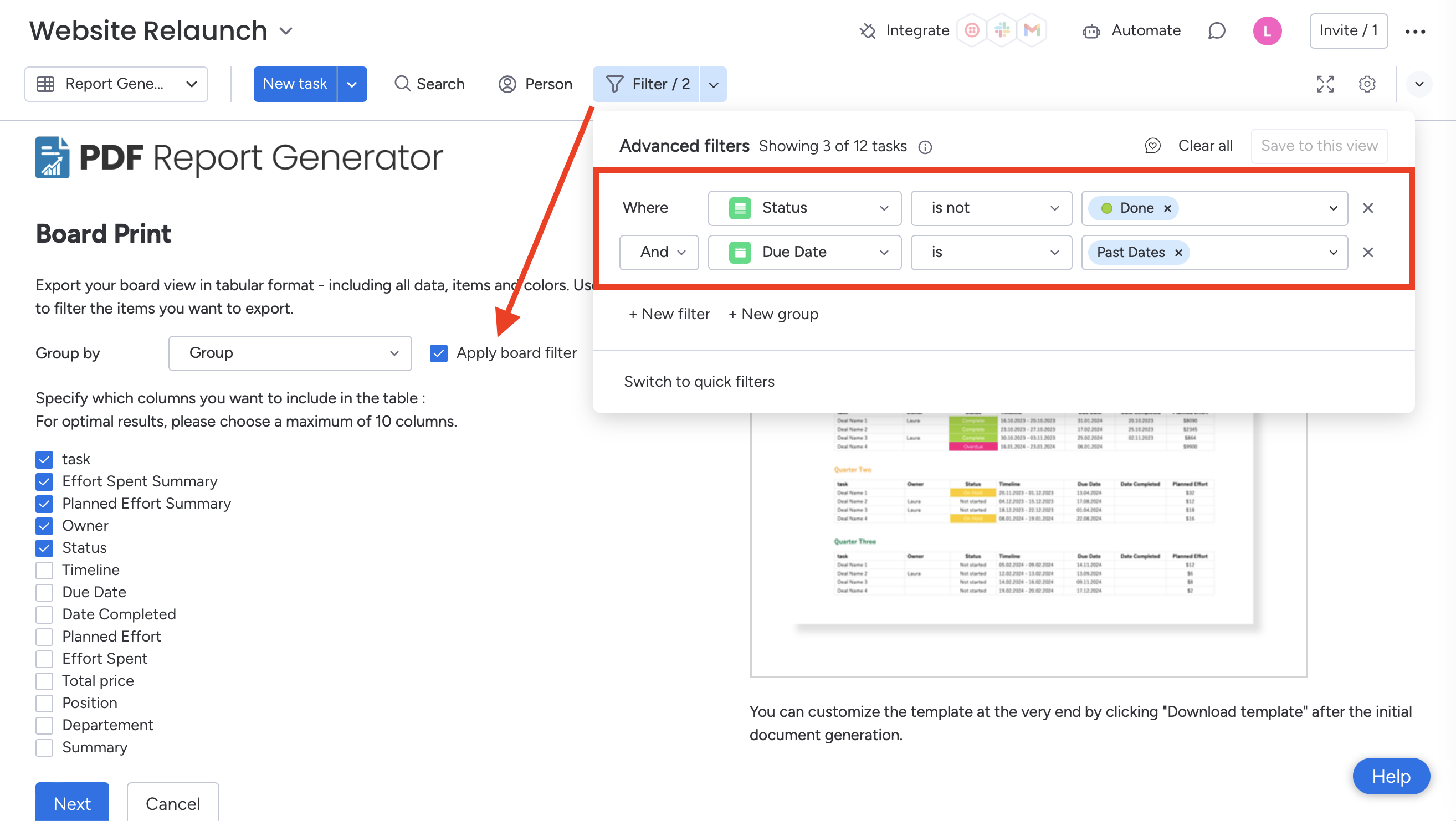Check the Timeline column checkbox
The image size is (1456, 821).
coord(44,570)
